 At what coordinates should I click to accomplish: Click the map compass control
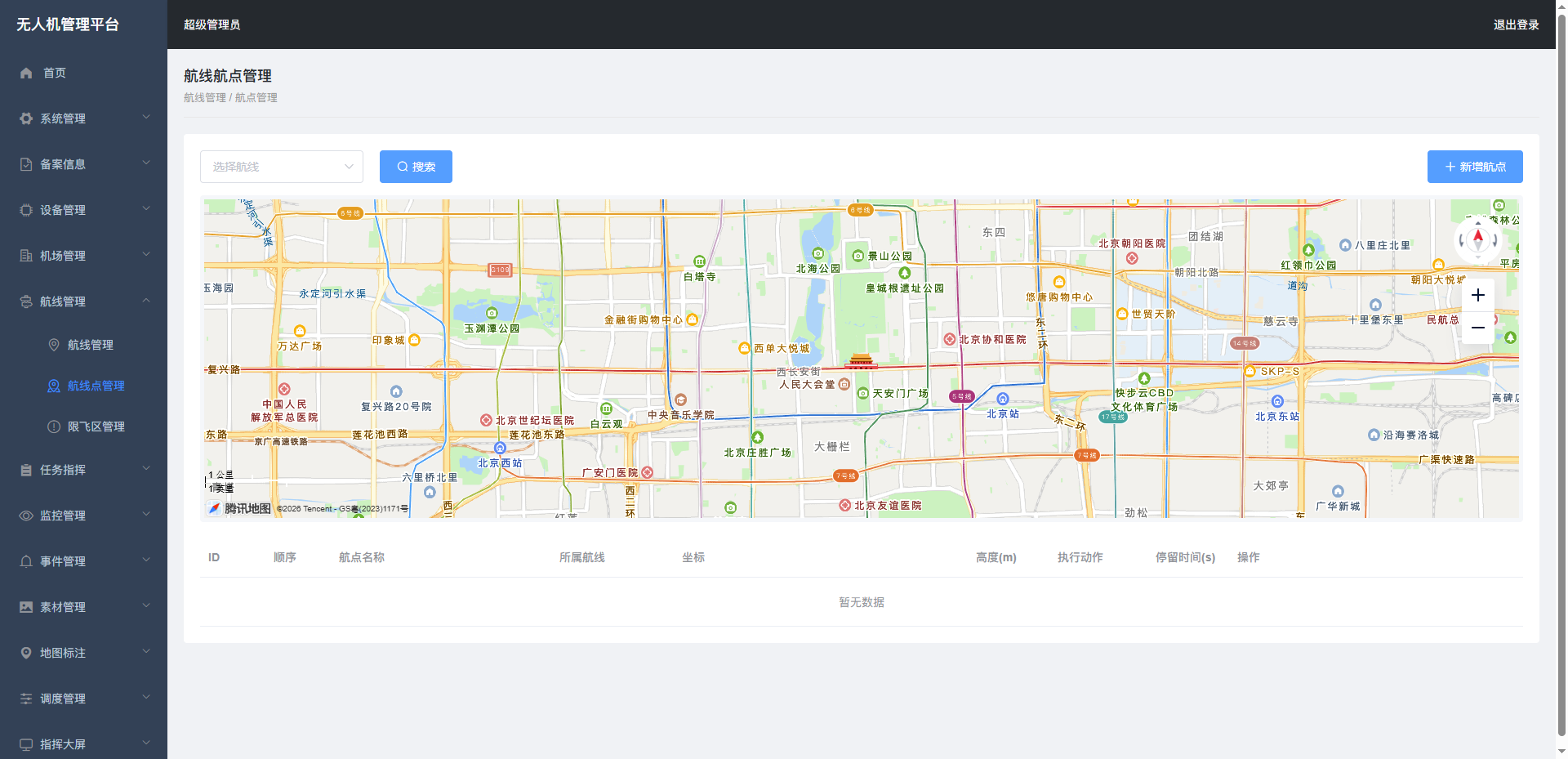tap(1477, 239)
